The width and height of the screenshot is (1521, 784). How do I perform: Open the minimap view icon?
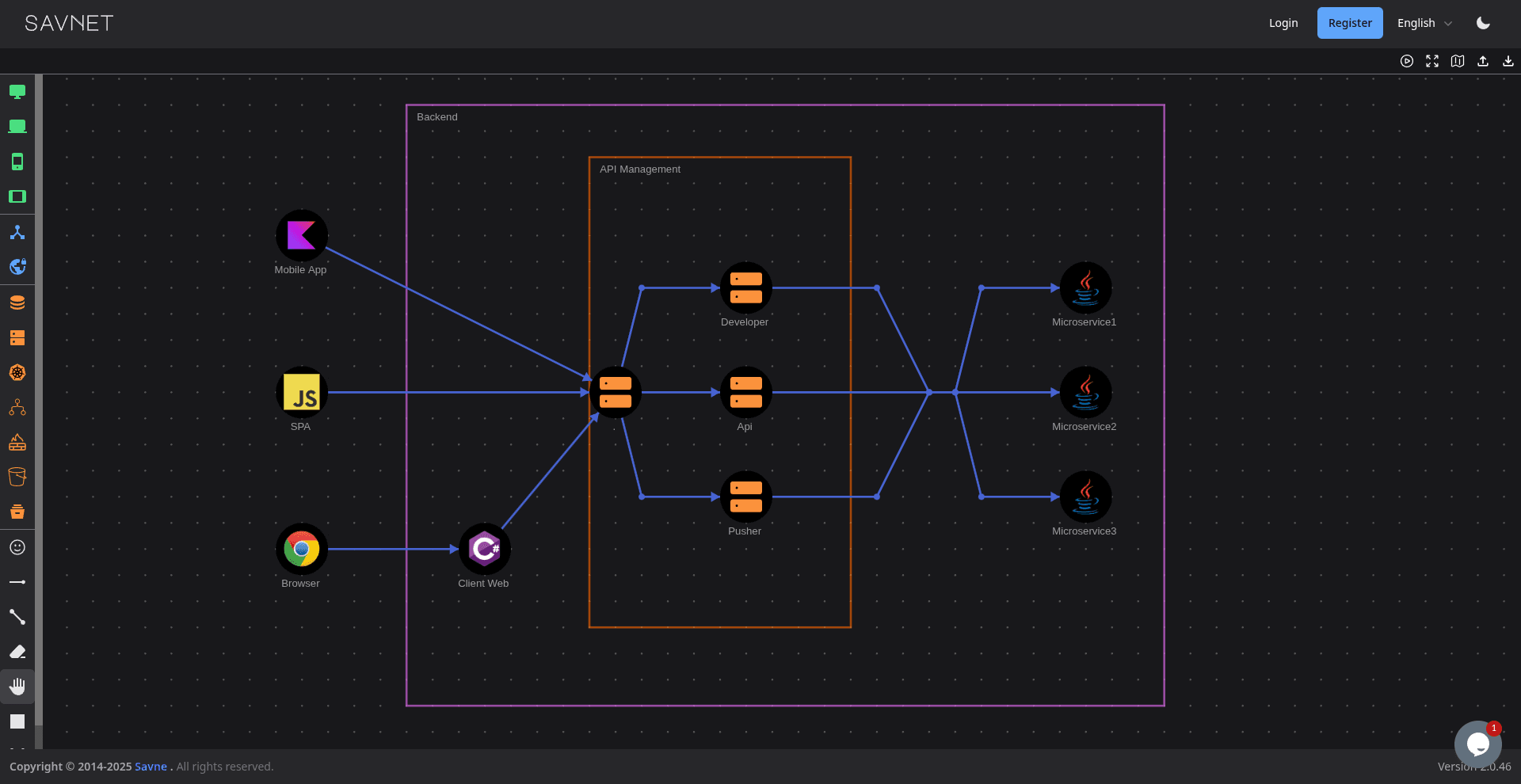pyautogui.click(x=1458, y=61)
